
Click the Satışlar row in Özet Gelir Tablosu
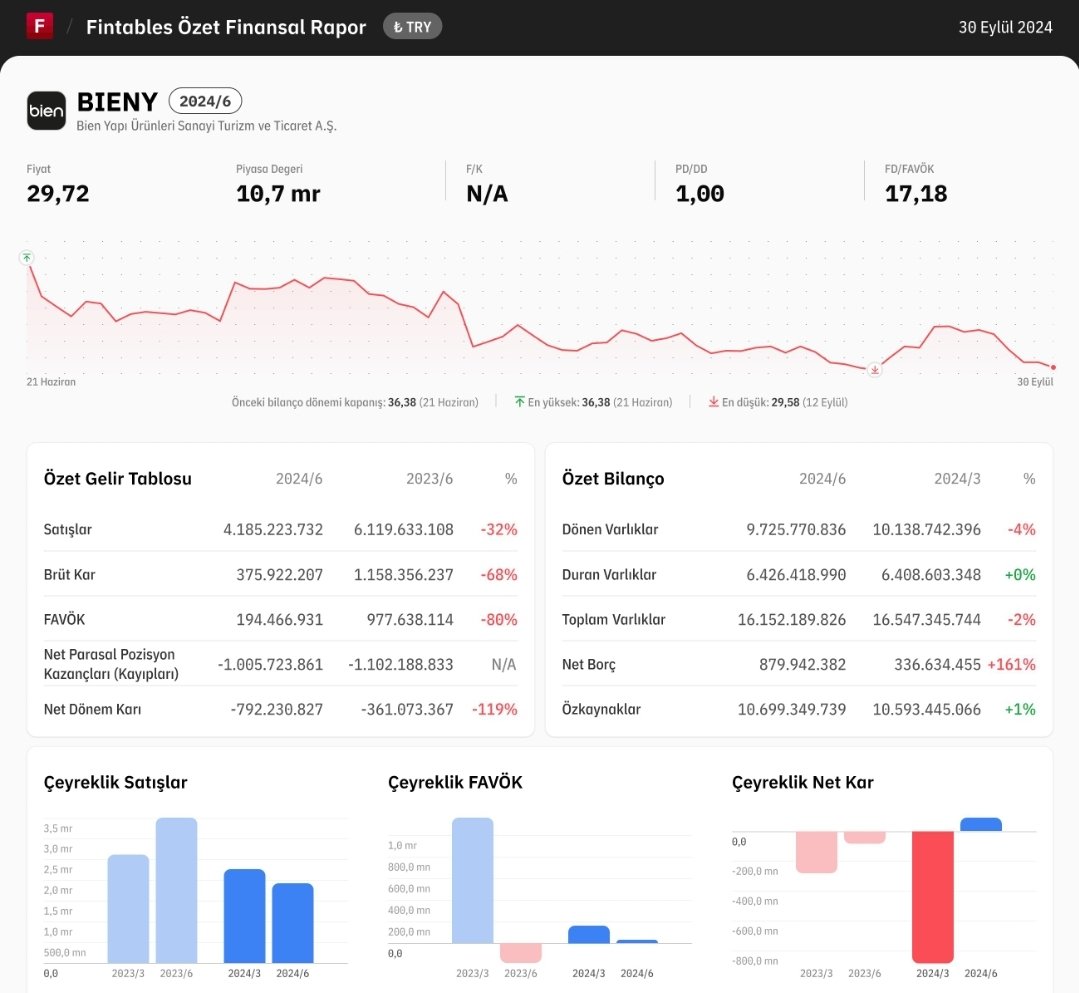(x=280, y=529)
